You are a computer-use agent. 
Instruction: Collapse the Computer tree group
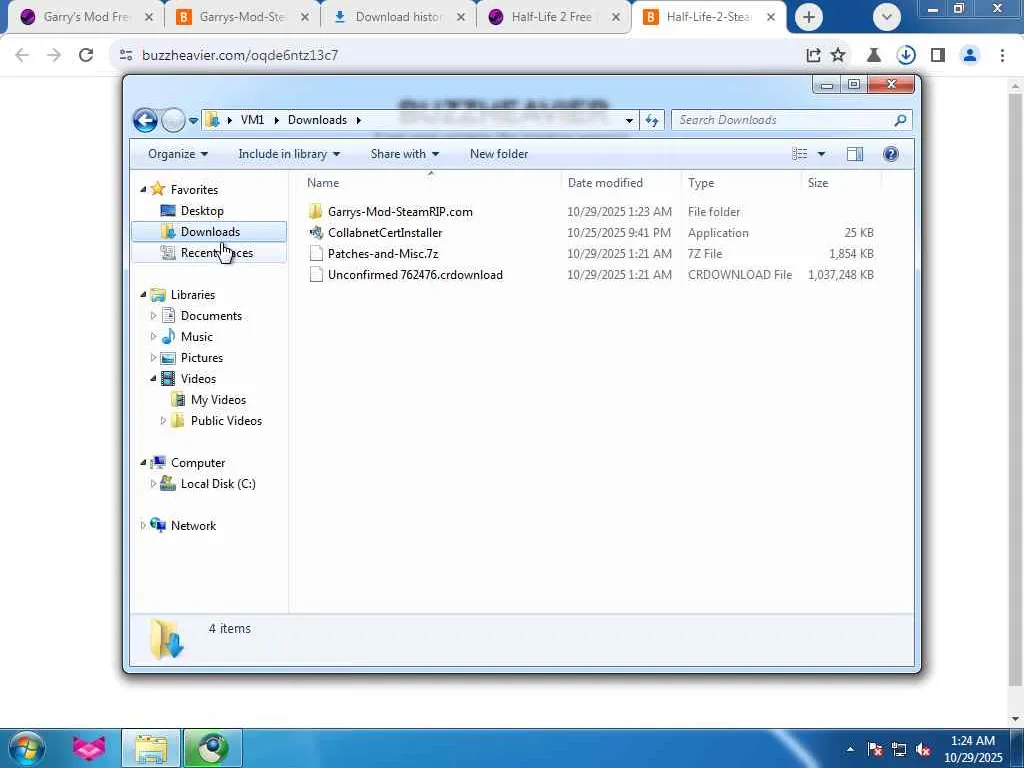coord(144,463)
